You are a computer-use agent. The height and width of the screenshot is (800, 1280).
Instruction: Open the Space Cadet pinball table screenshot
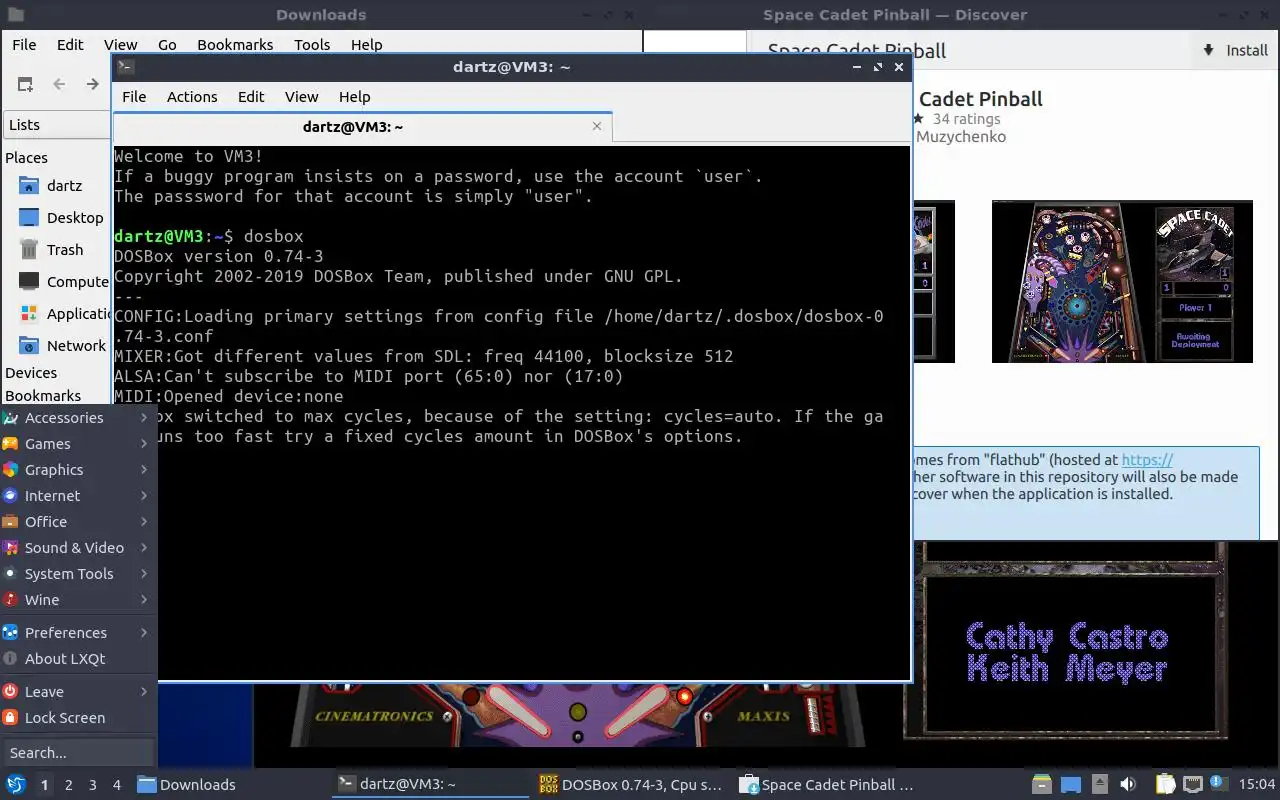(1122, 281)
